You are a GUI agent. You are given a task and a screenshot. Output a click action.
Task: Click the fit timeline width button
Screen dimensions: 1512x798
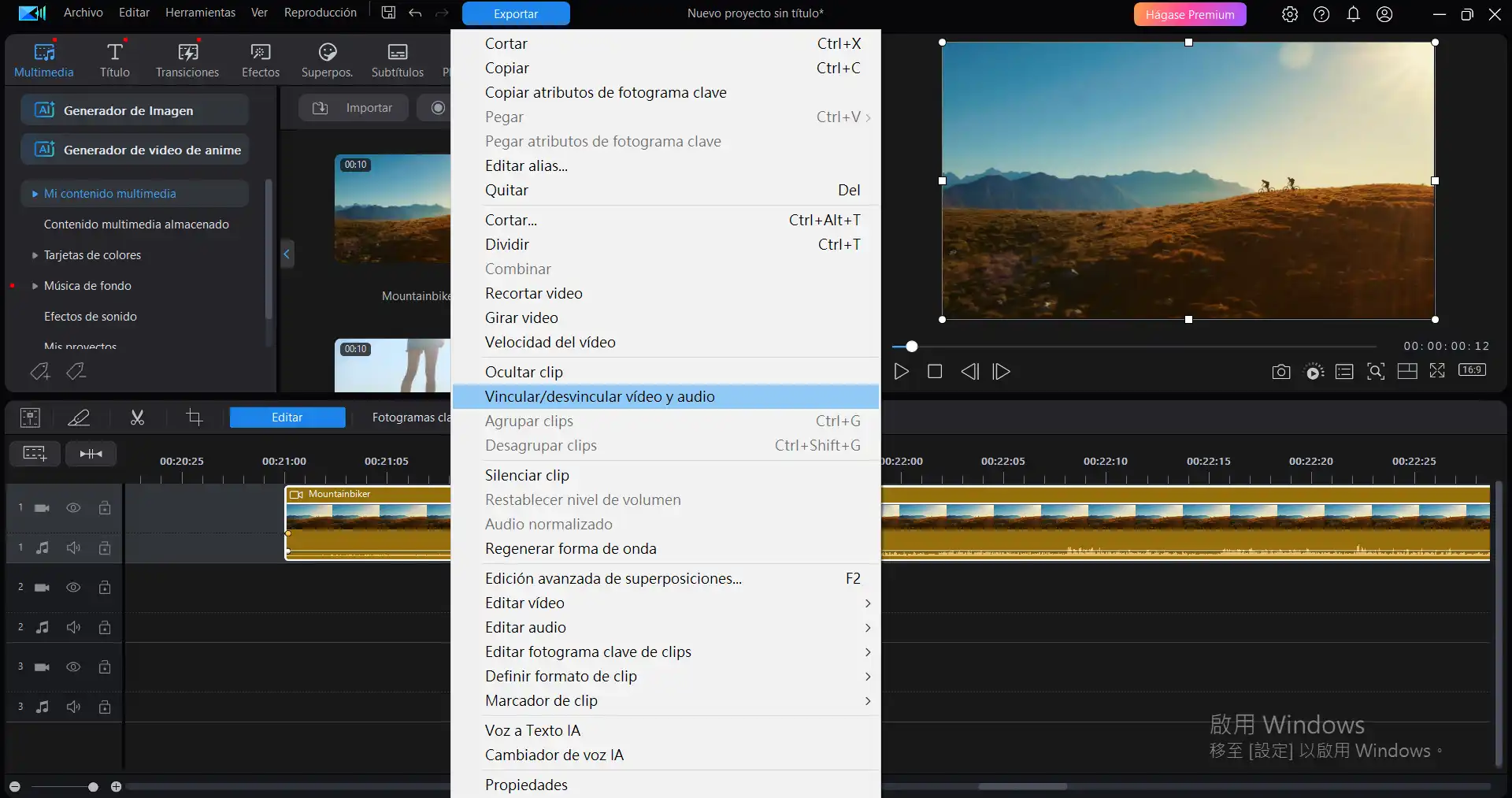tap(91, 454)
